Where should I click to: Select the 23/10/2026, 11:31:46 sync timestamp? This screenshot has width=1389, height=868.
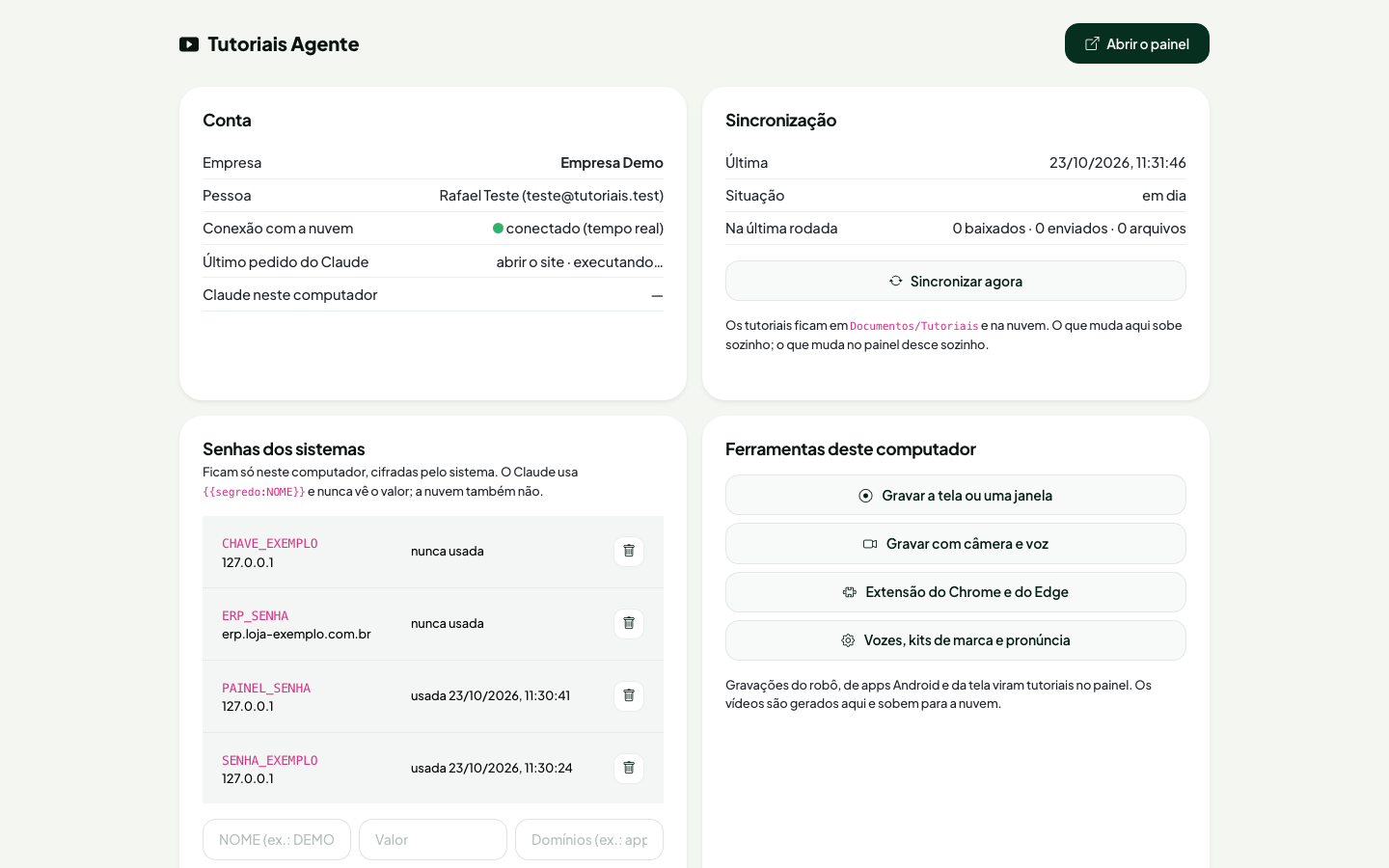1118,163
